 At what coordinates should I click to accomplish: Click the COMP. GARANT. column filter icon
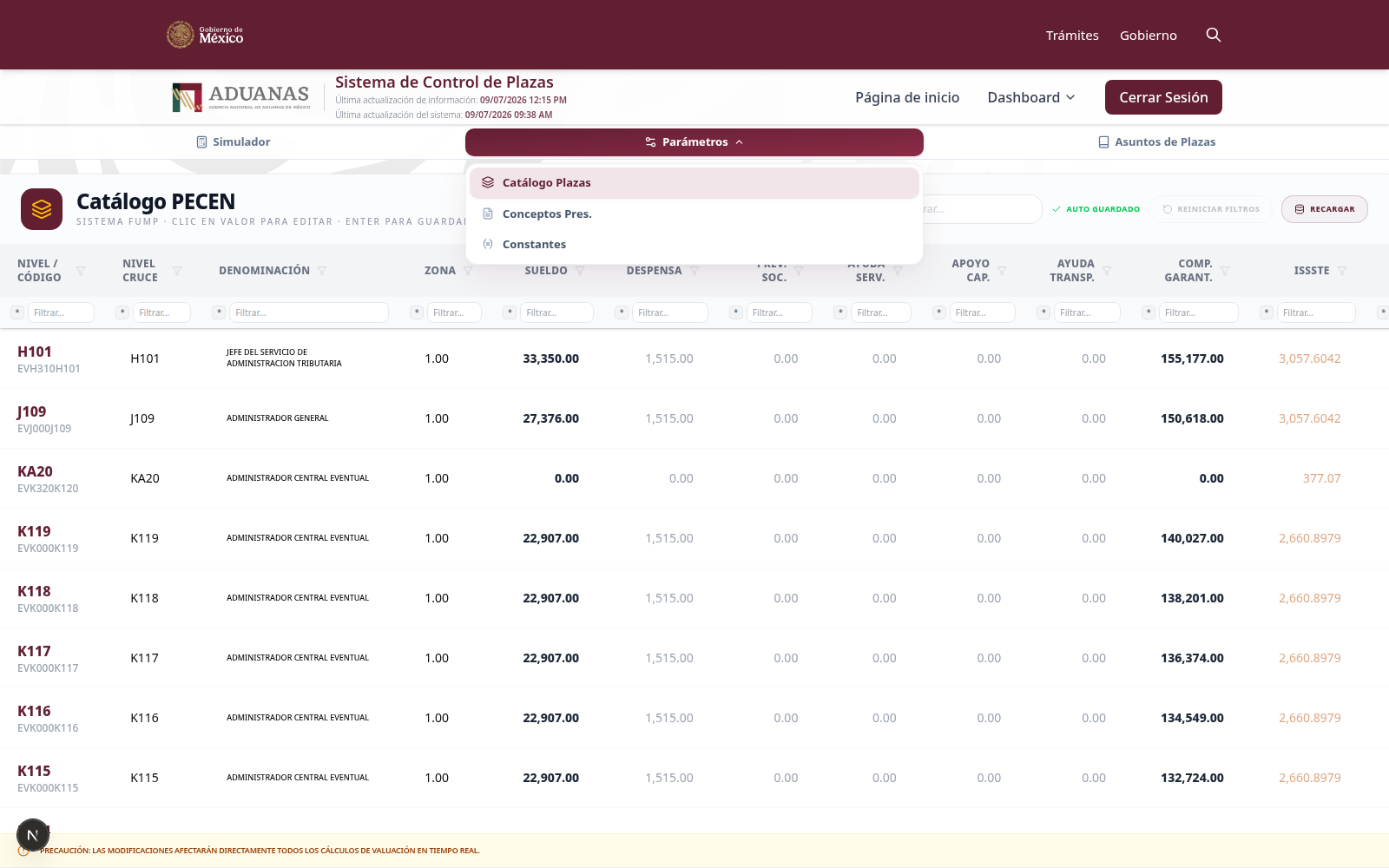[x=1225, y=271]
